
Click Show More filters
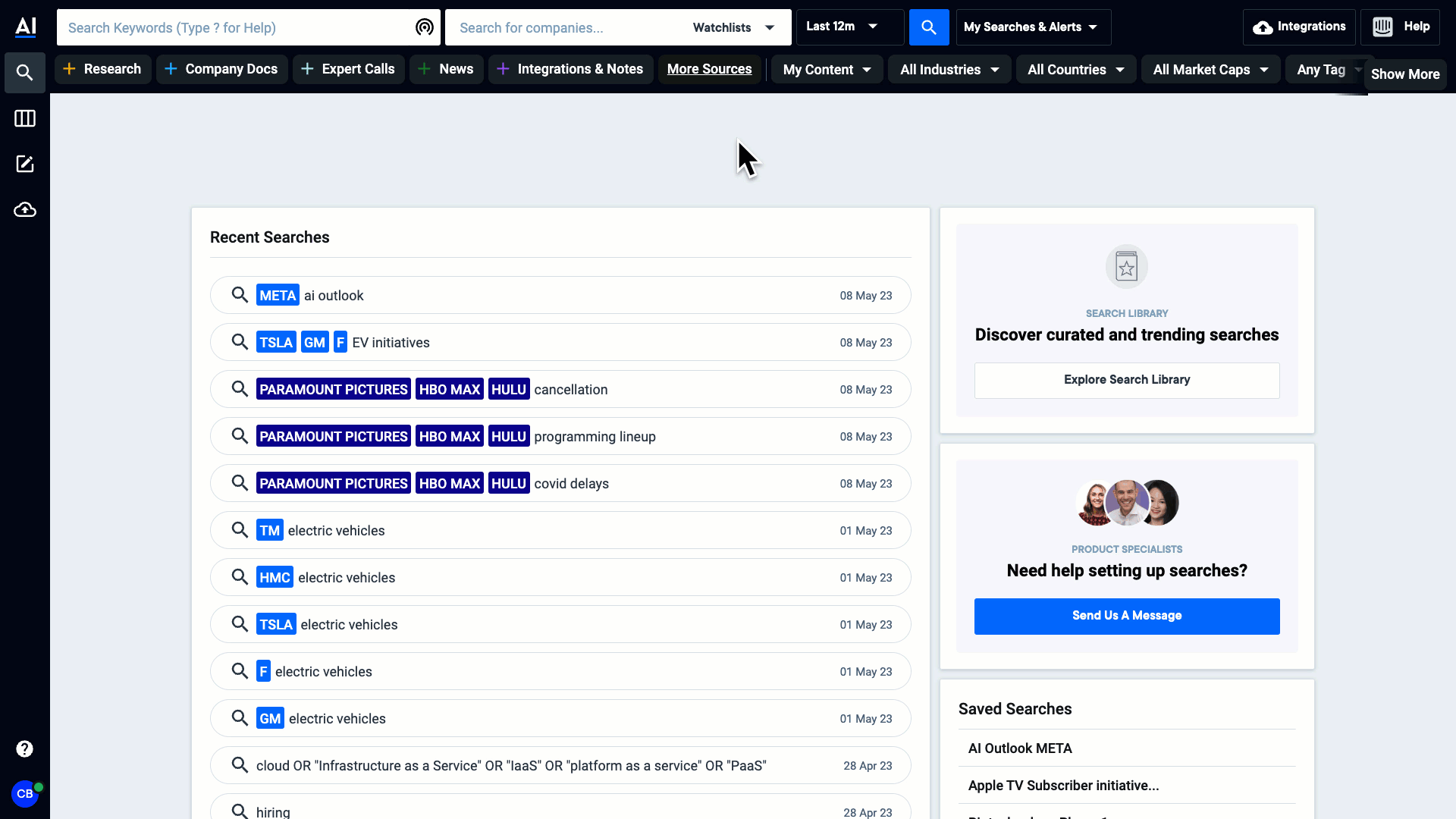1405,74
